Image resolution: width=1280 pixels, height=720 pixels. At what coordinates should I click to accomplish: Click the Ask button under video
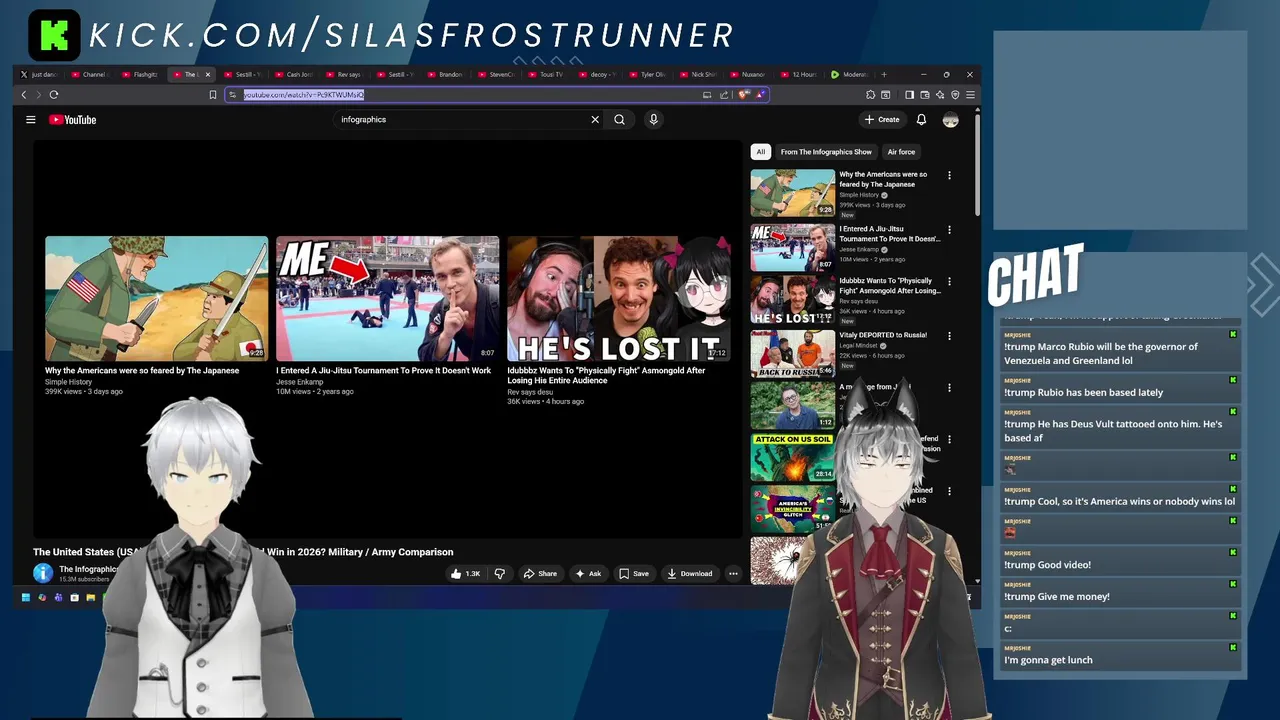(x=588, y=574)
